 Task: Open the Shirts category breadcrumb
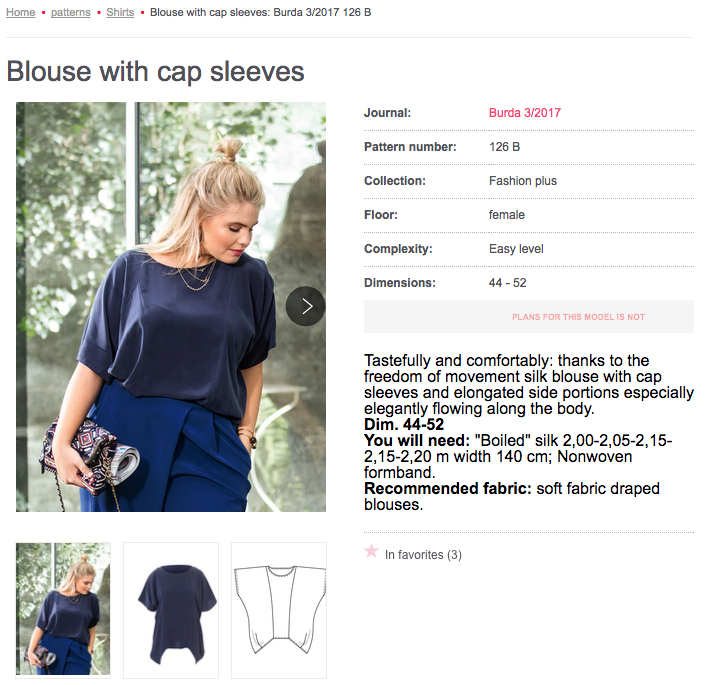point(120,12)
